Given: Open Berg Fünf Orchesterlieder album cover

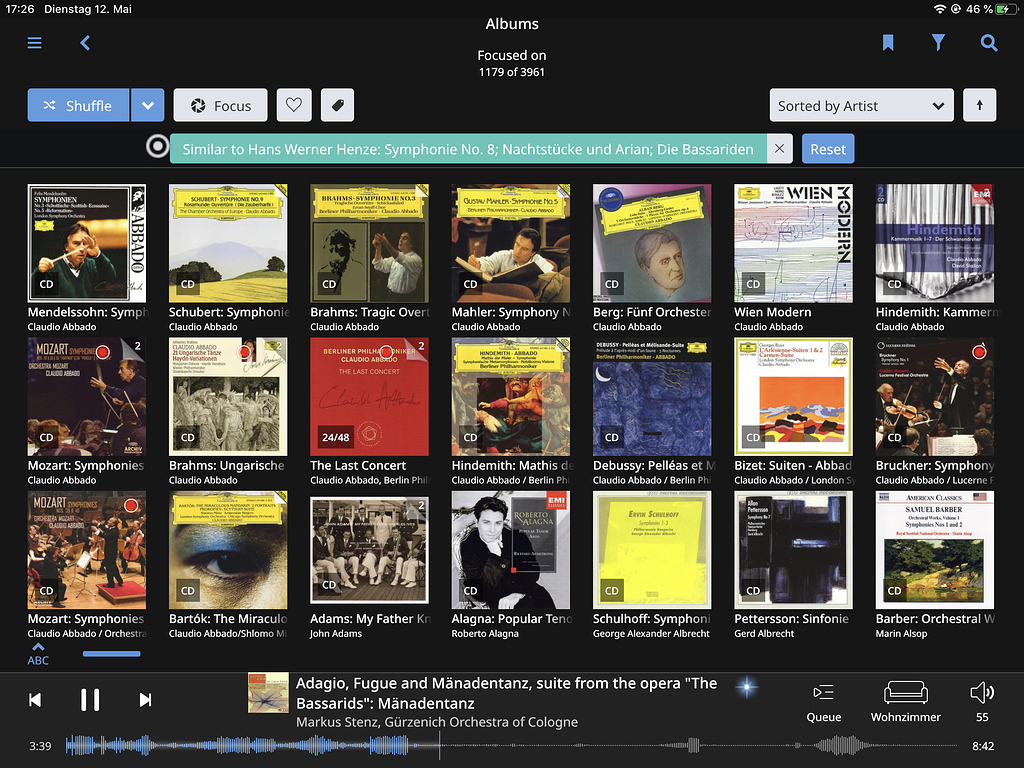Looking at the screenshot, I should (652, 243).
